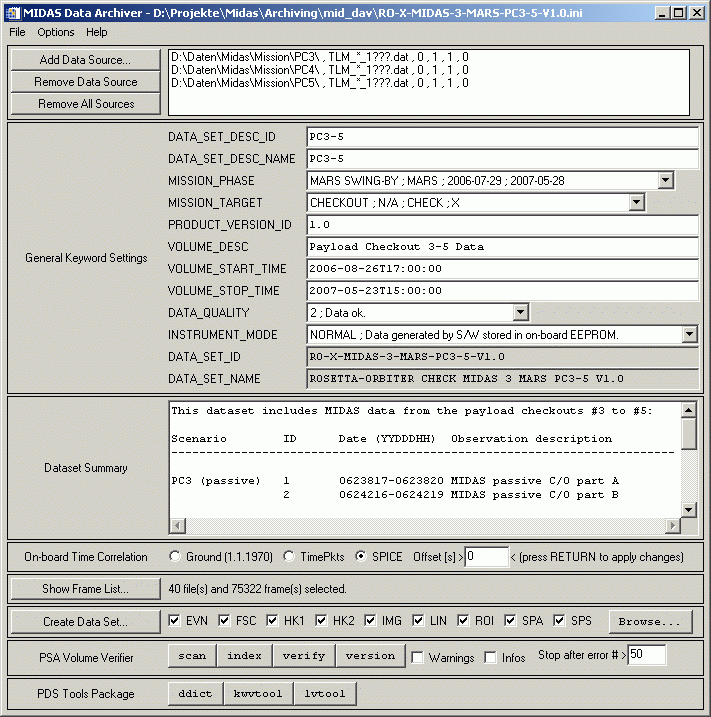Click the VOLUME_DESC text field
711x717 pixels.
click(501, 247)
